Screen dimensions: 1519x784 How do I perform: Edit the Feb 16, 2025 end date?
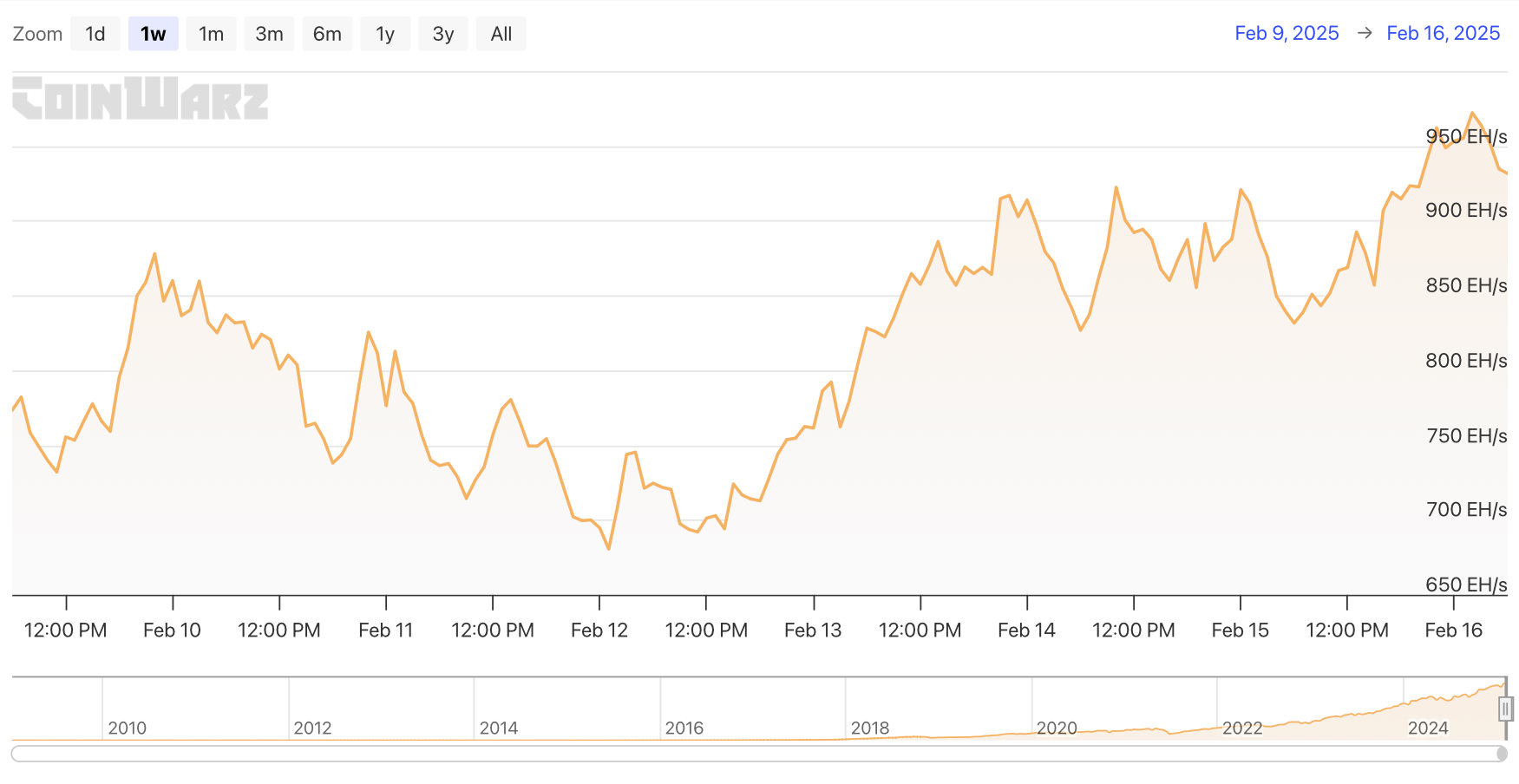pyautogui.click(x=1443, y=33)
